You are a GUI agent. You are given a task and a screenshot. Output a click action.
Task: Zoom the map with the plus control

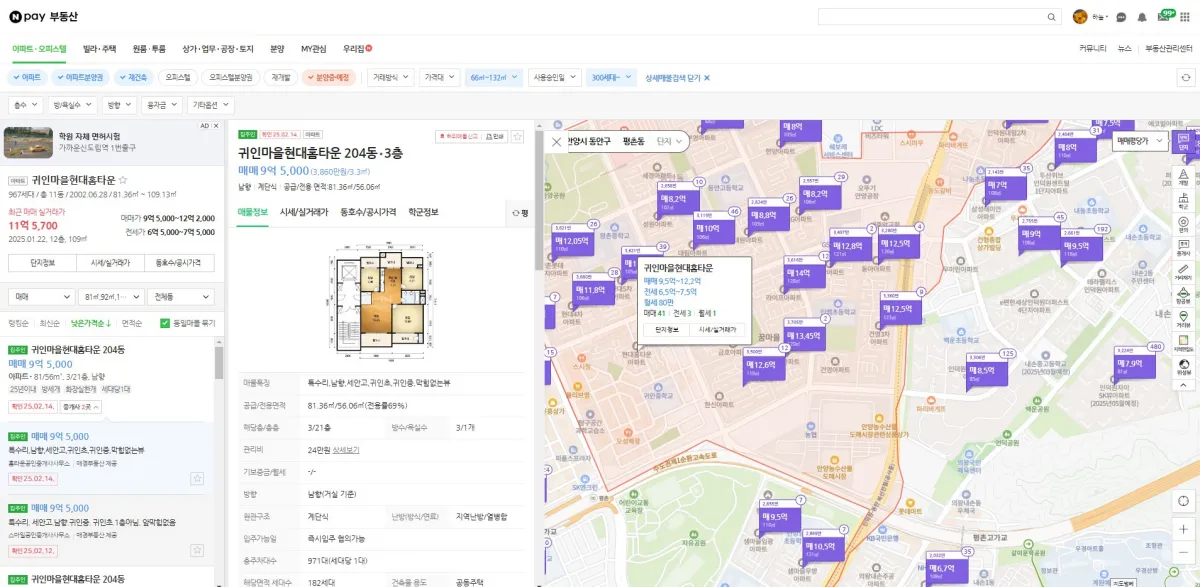pyautogui.click(x=1183, y=528)
